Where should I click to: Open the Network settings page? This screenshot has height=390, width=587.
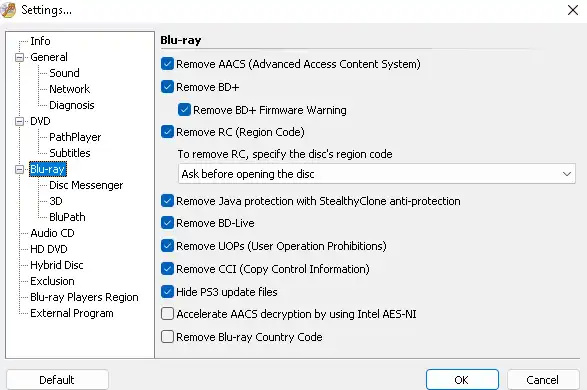click(70, 89)
